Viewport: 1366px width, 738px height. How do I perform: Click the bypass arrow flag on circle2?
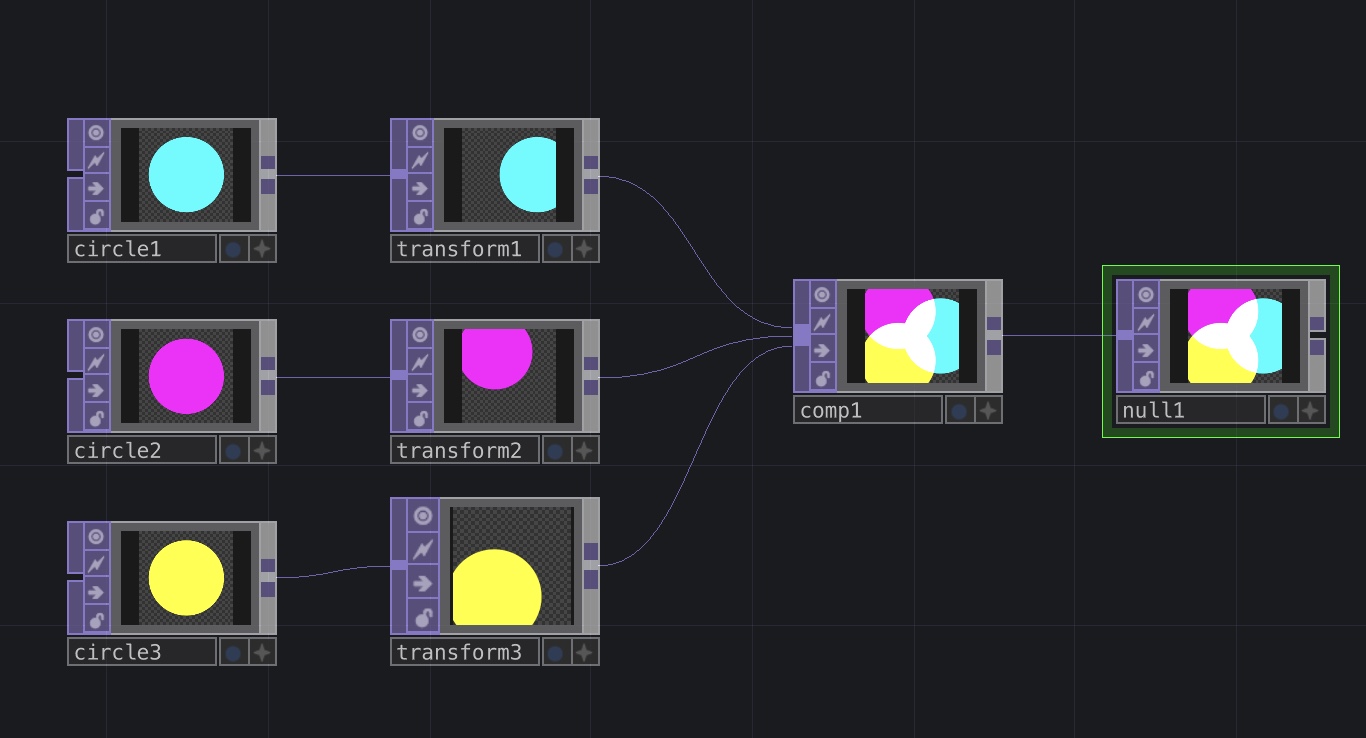pyautogui.click(x=97, y=390)
